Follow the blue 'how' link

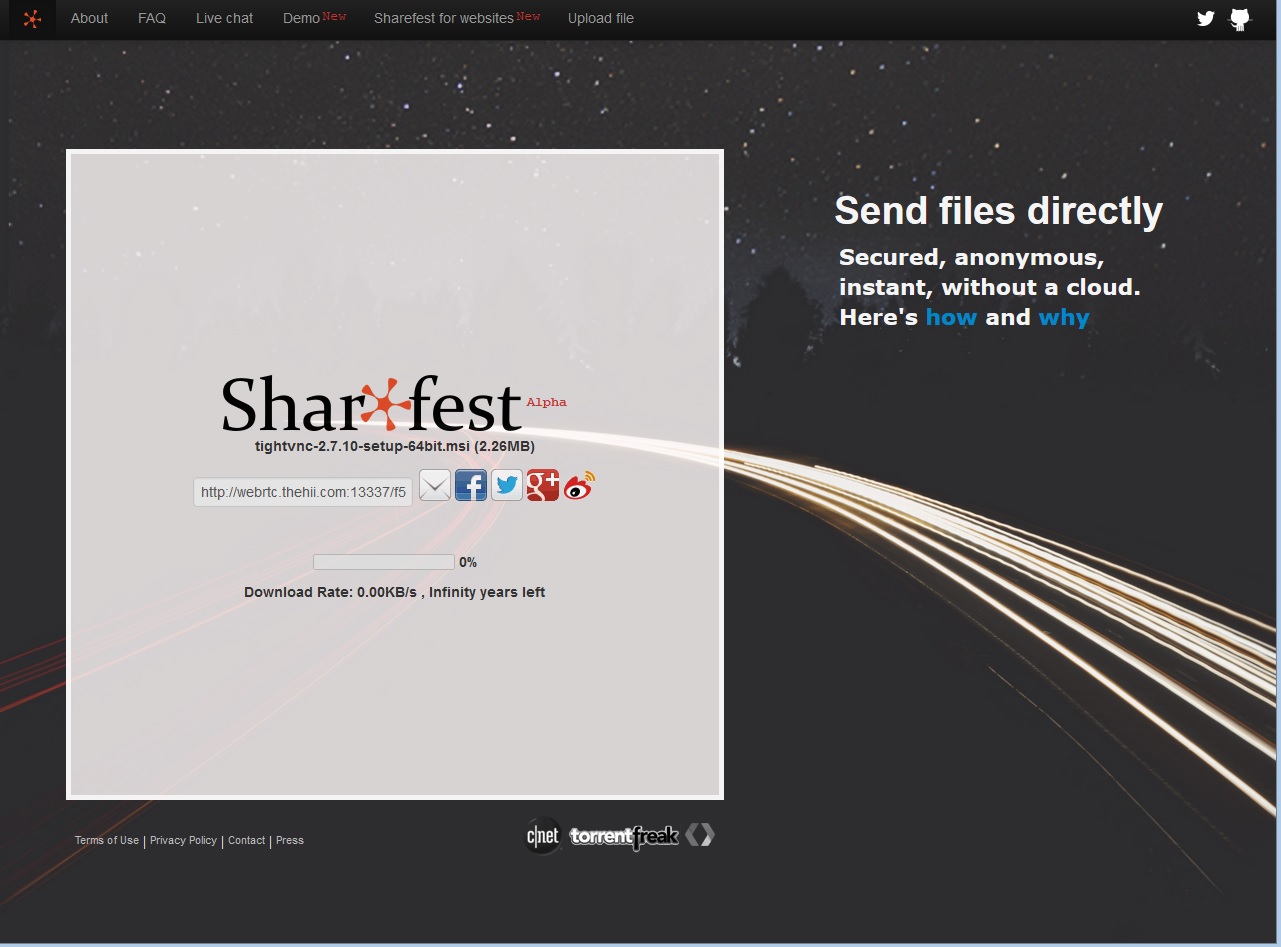click(951, 317)
